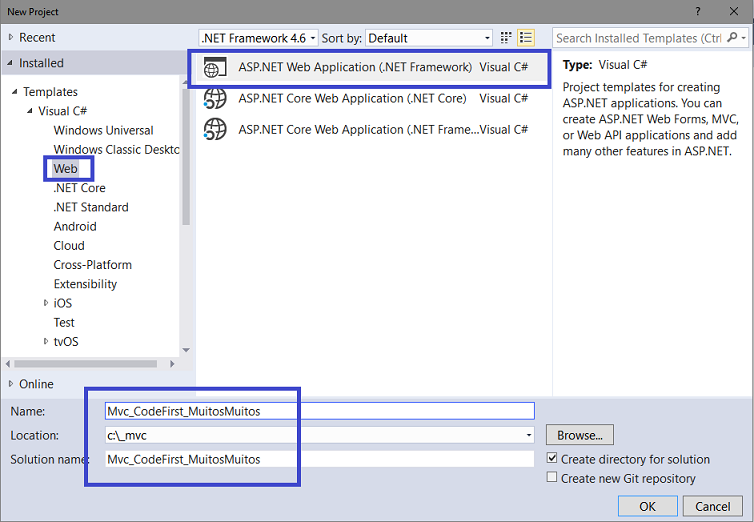Select ASP.NET Web Application (.NET Framework) template

370,67
